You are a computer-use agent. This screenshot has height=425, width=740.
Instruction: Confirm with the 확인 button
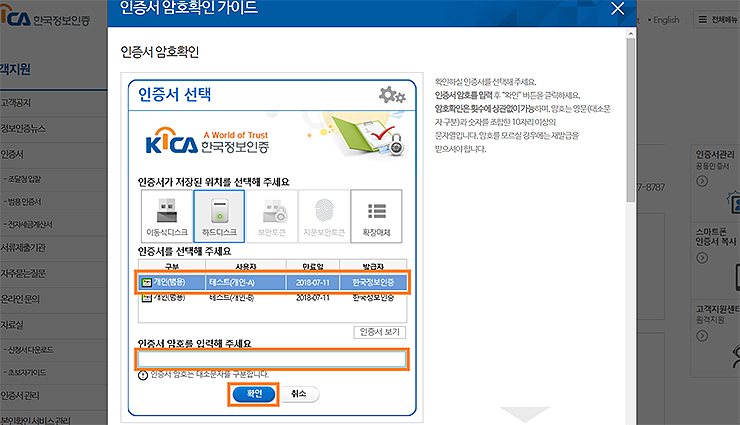pyautogui.click(x=254, y=394)
